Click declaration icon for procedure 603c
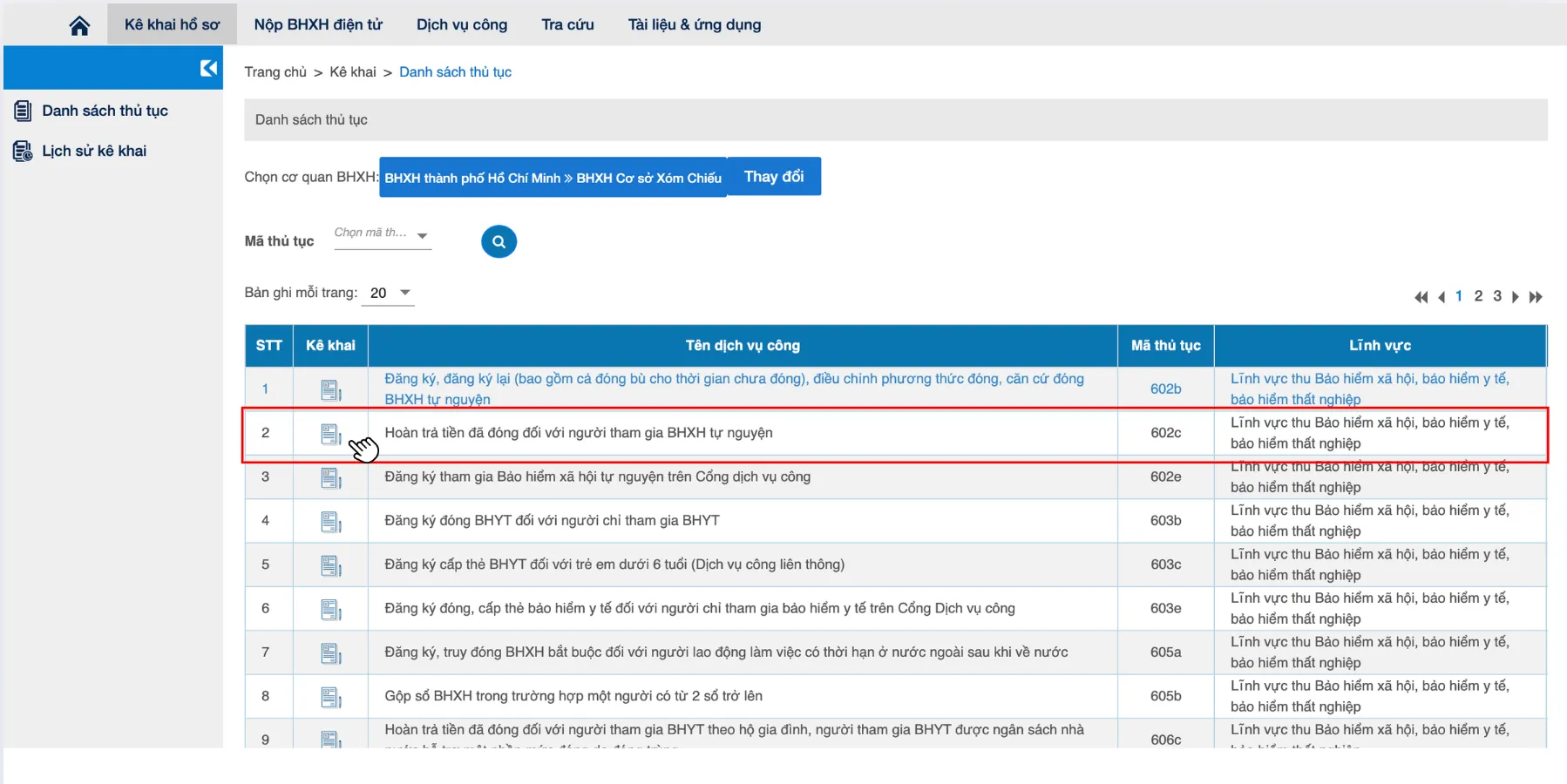The image size is (1567, 784). (x=330, y=565)
